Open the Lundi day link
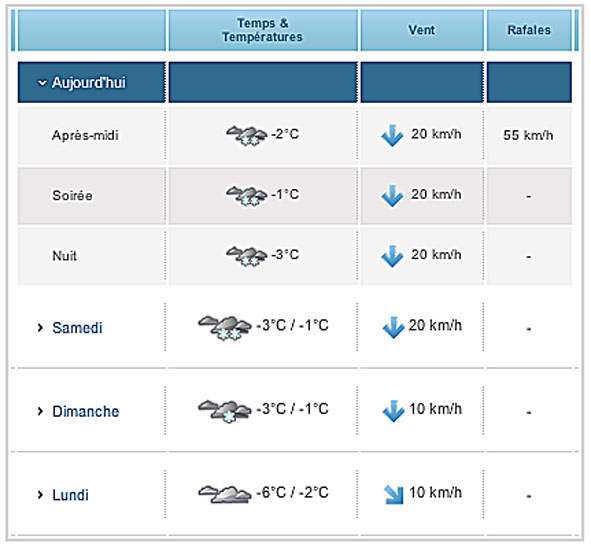The image size is (591, 551). (x=70, y=495)
